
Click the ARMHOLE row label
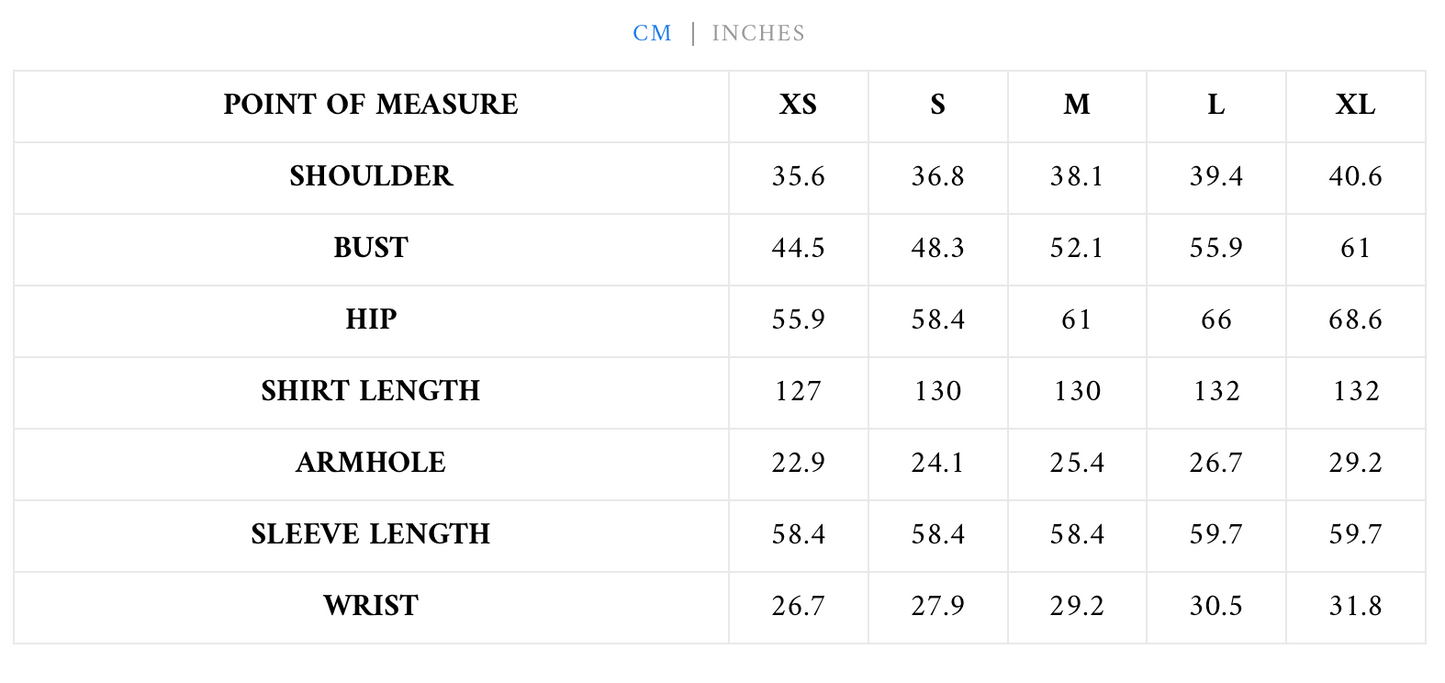coord(371,463)
